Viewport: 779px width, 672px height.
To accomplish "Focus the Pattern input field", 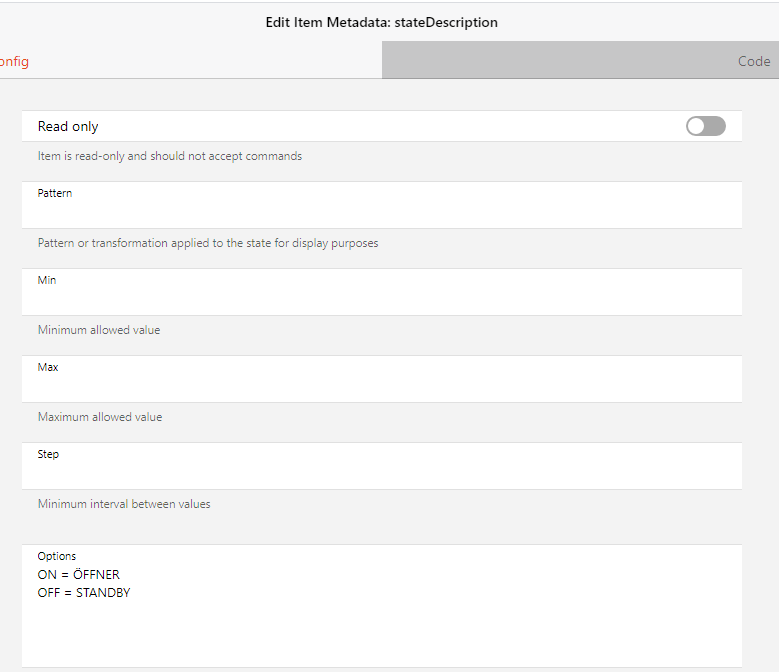I will pyautogui.click(x=380, y=212).
